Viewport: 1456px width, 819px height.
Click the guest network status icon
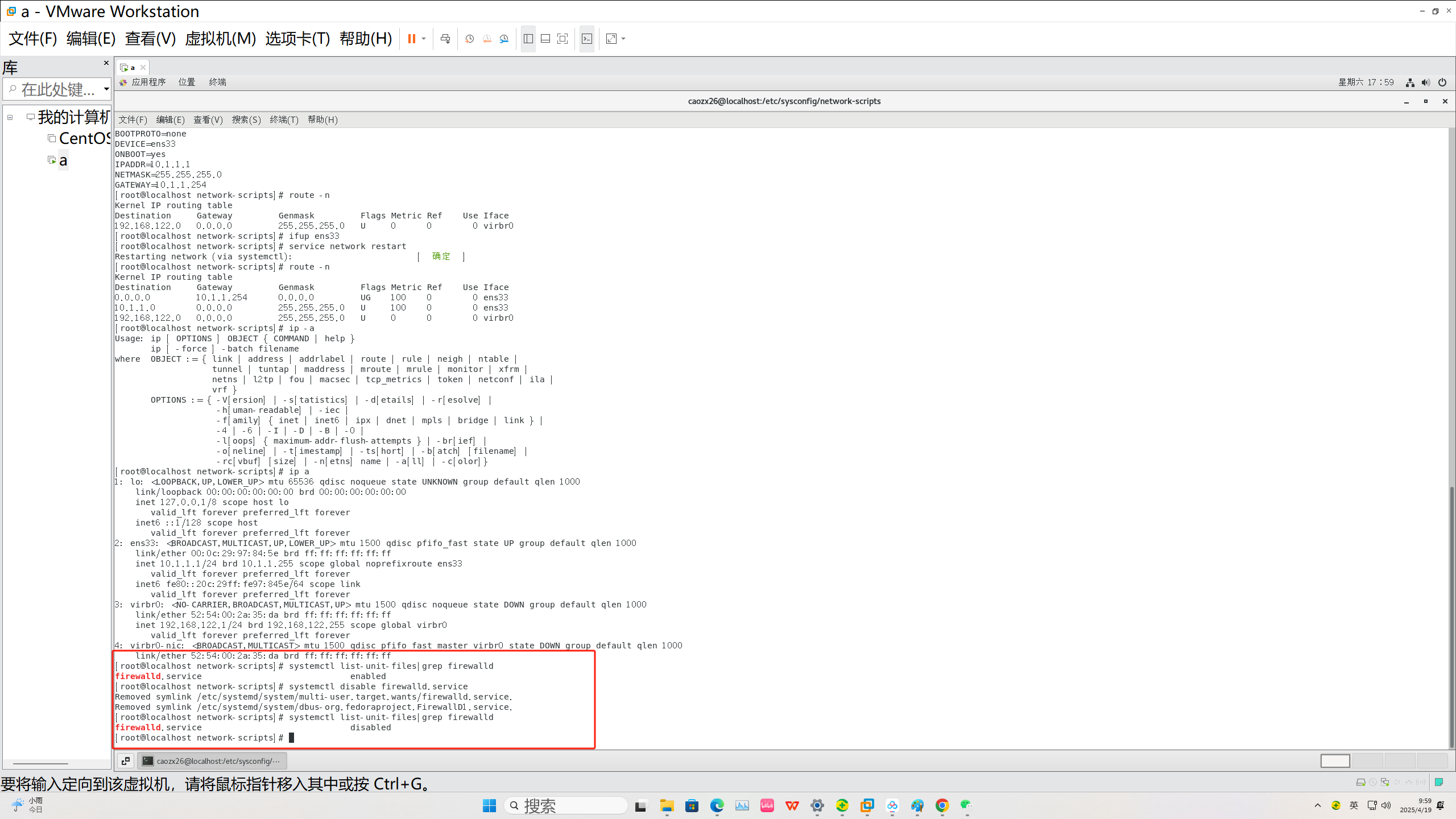pyautogui.click(x=1410, y=82)
